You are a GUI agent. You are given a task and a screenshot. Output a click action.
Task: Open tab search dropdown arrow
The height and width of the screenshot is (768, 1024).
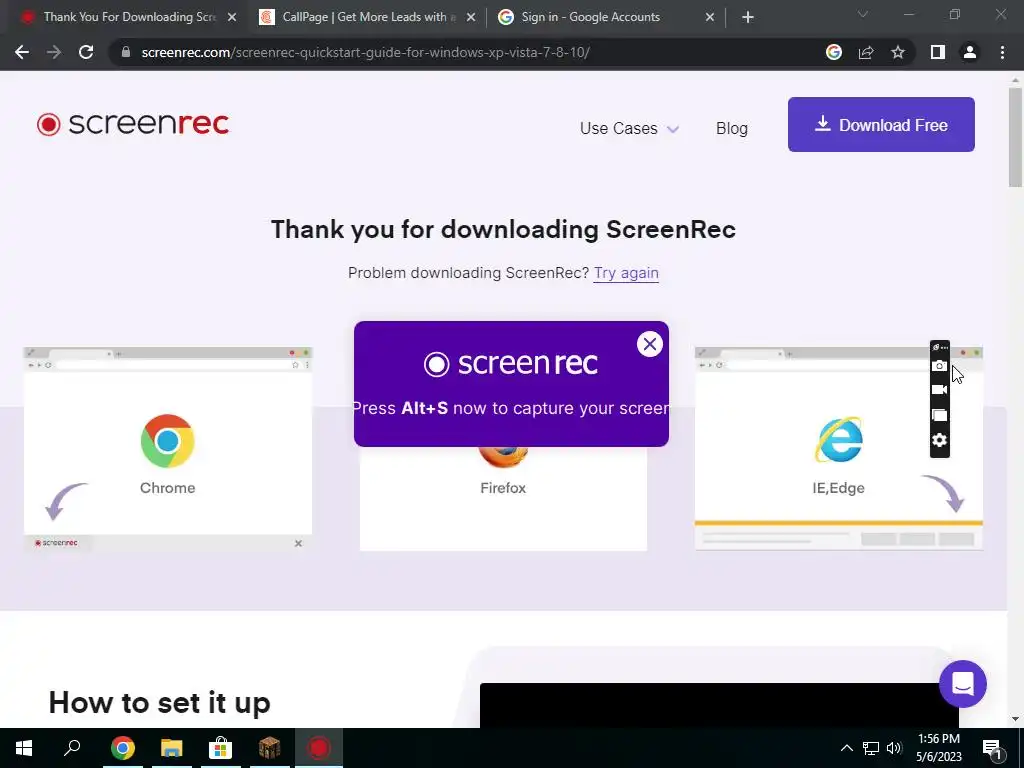(863, 14)
